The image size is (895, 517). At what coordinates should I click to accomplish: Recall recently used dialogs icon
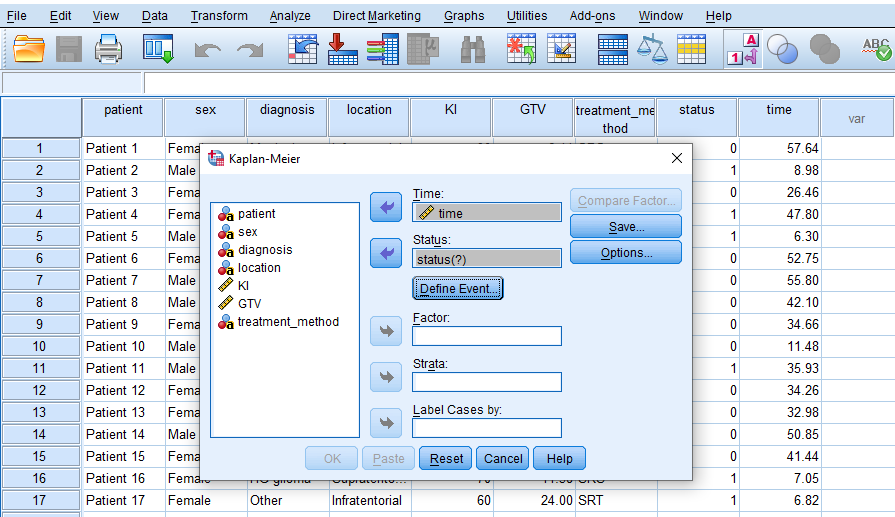tap(158, 49)
